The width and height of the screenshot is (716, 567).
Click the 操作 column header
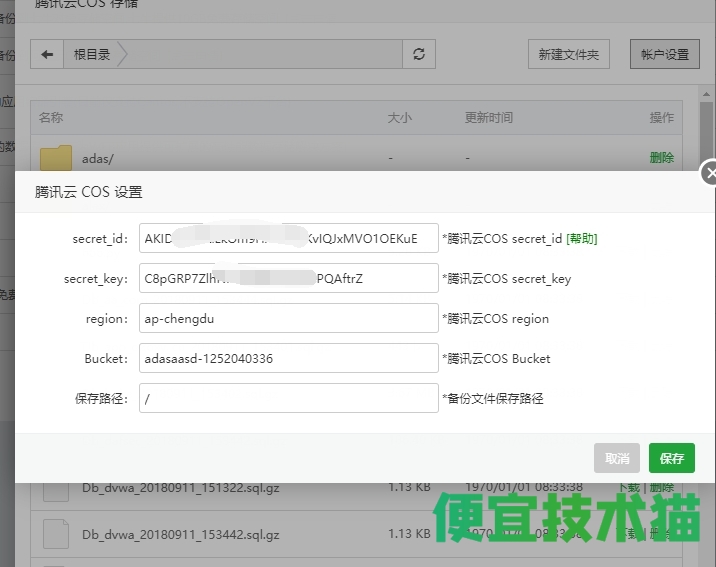tap(662, 118)
